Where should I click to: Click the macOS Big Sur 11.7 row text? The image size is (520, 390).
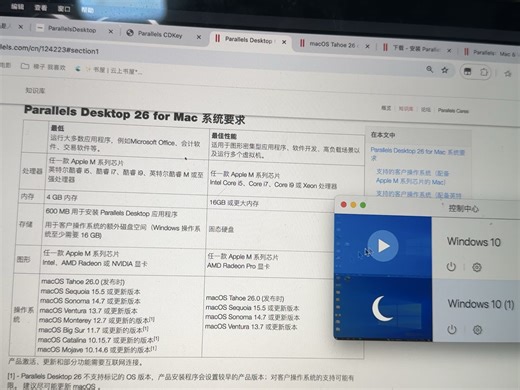pyautogui.click(x=93, y=330)
